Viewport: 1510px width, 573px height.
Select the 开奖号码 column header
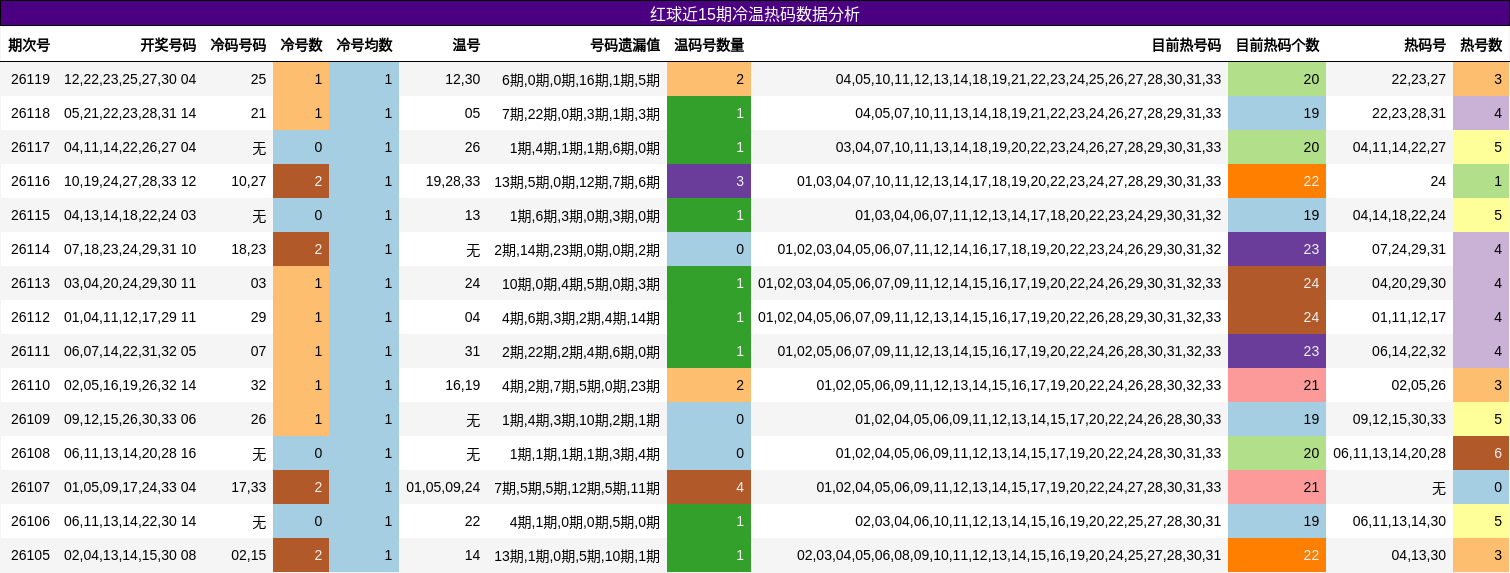click(x=168, y=45)
